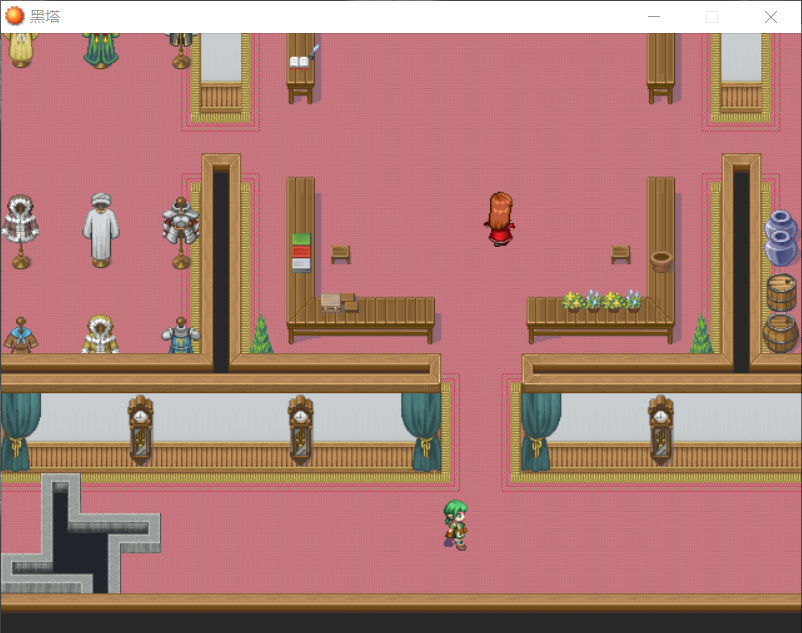The image size is (802, 633).
Task: Click the empty clay pot on the counter
Action: pyautogui.click(x=661, y=261)
